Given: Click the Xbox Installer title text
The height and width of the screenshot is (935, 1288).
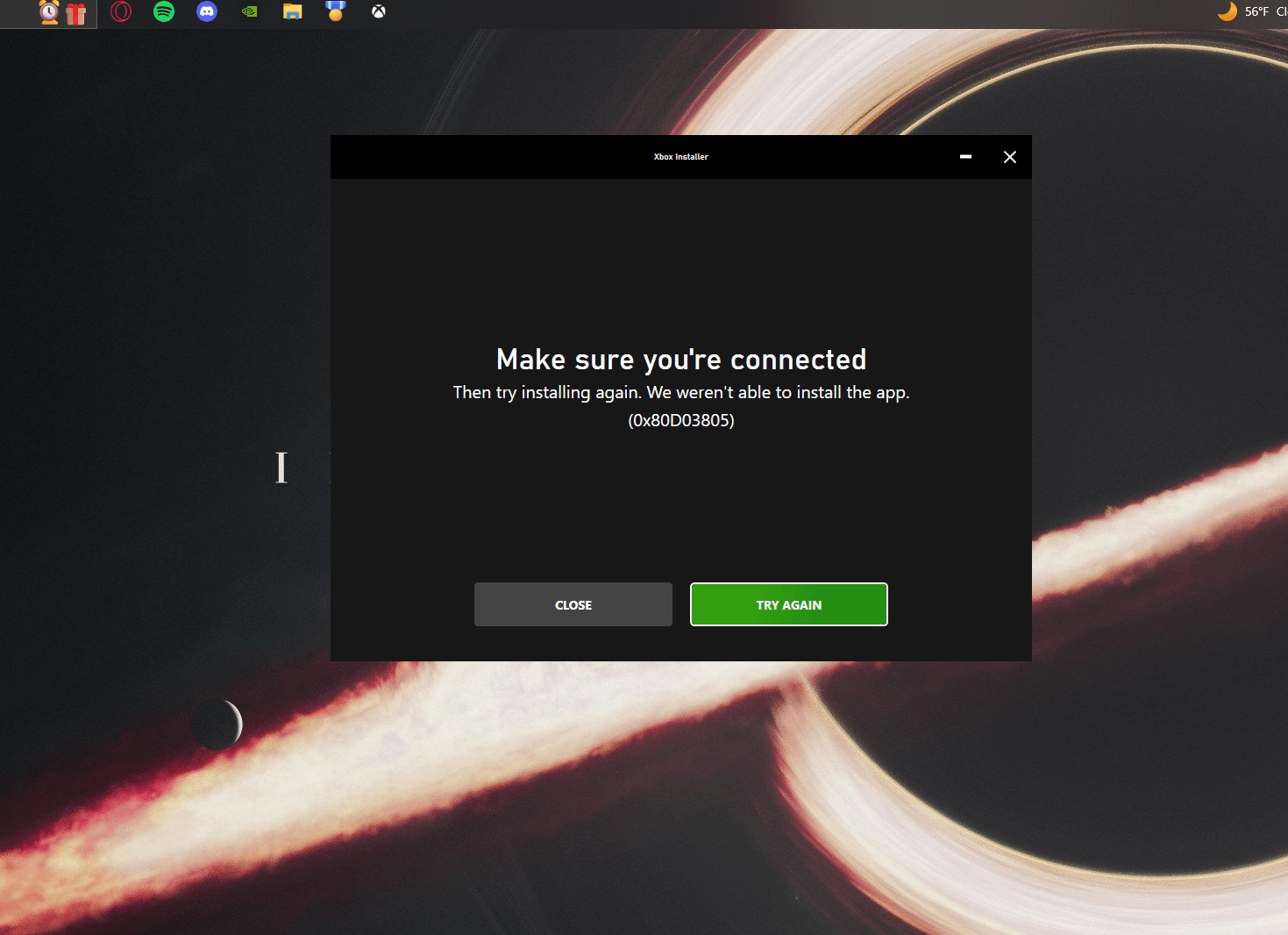Looking at the screenshot, I should (681, 157).
